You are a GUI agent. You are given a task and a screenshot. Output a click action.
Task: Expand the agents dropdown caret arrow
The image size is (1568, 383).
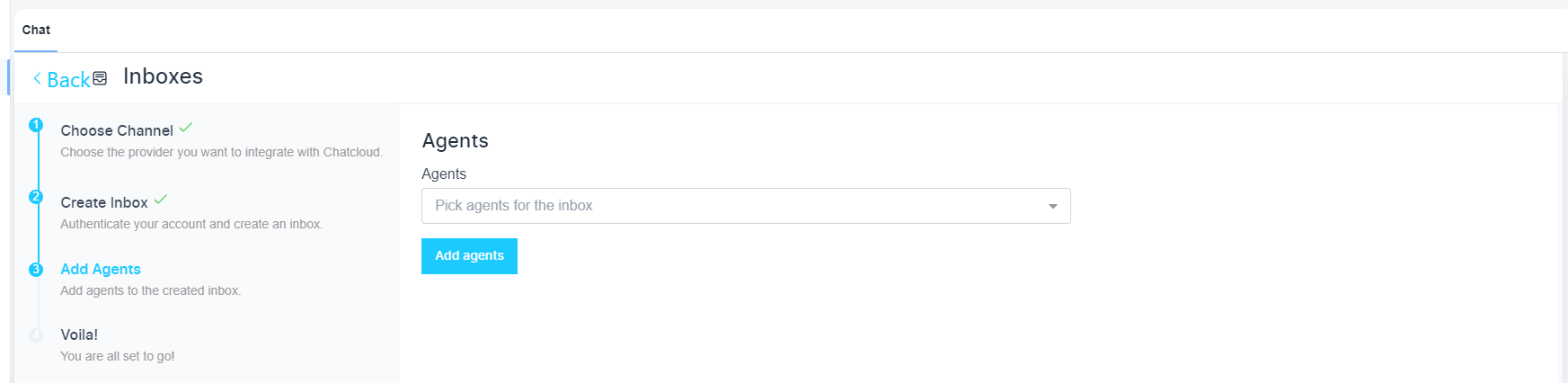(1052, 206)
